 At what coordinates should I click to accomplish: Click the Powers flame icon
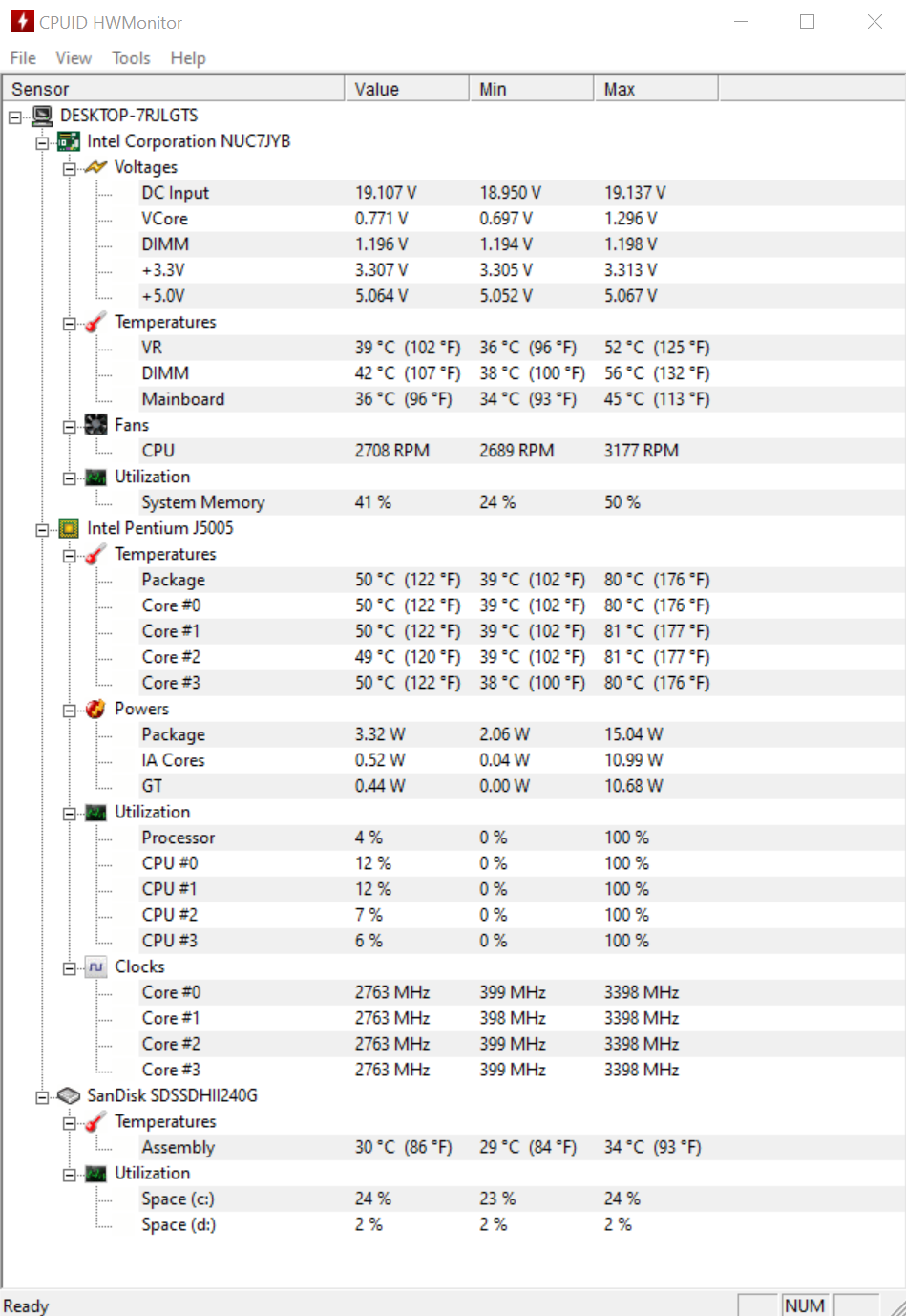pos(95,709)
